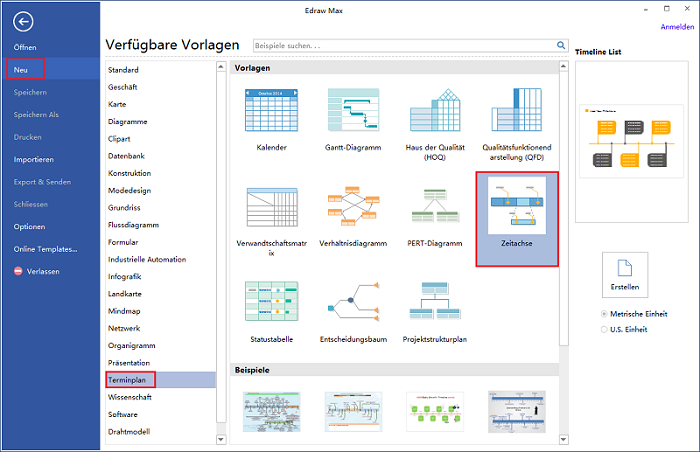
Task: Select the Landkarte category
Action: pos(125,294)
